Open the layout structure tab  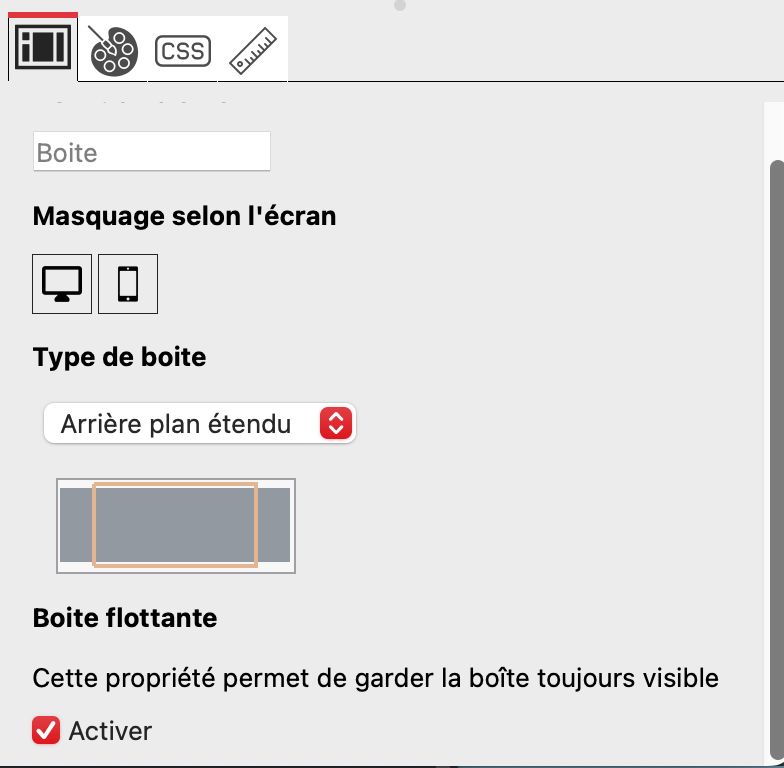tap(42, 48)
